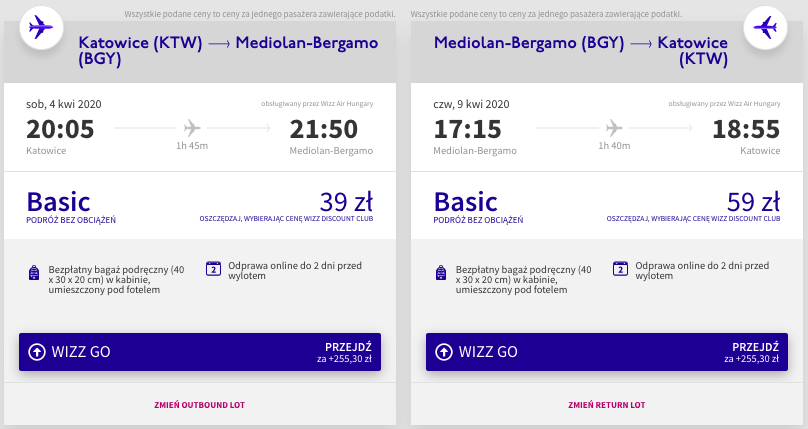
Task: Click the return online check-in calendar icon
Action: [x=619, y=268]
